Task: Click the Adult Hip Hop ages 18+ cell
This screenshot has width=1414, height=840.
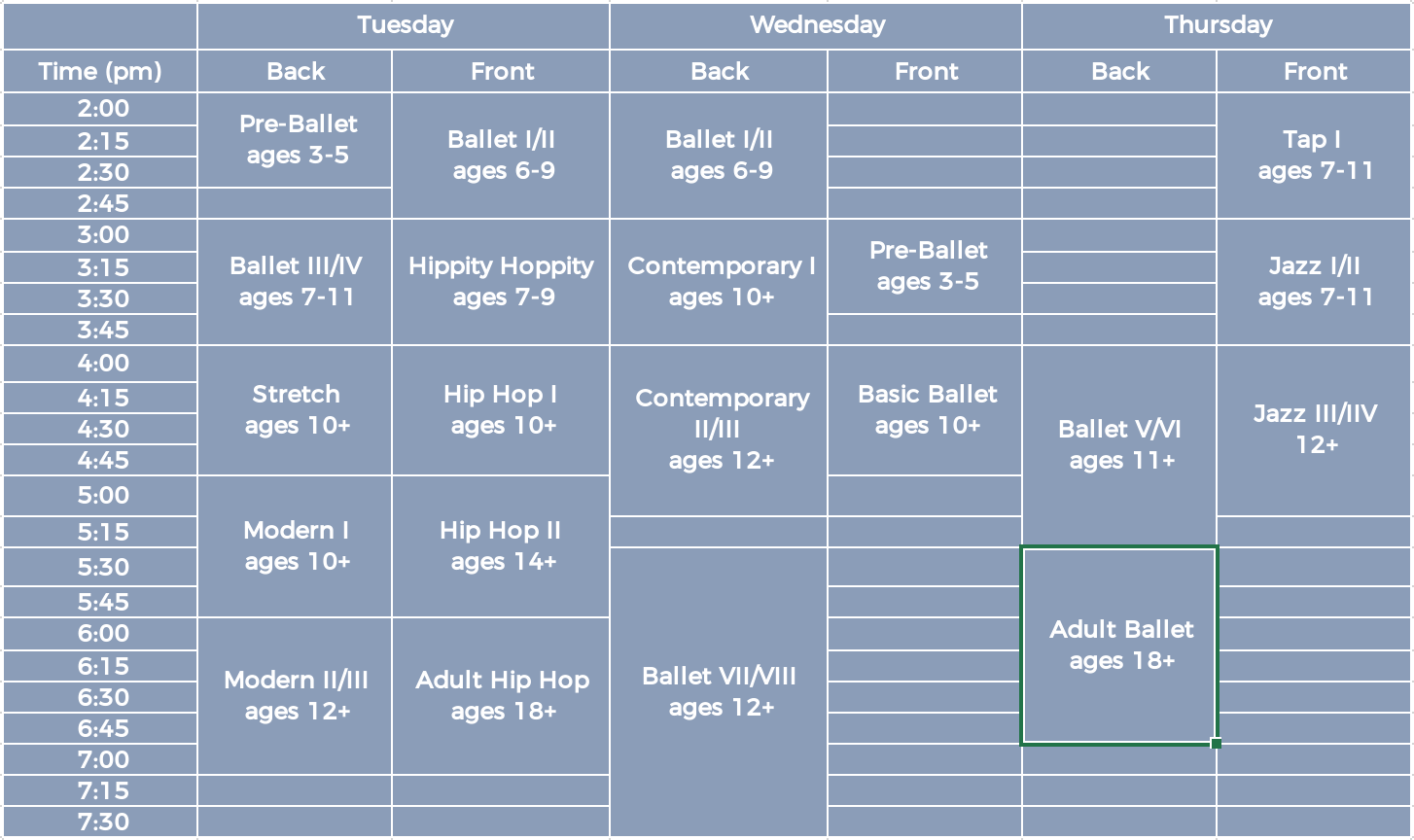Action: pyautogui.click(x=501, y=696)
